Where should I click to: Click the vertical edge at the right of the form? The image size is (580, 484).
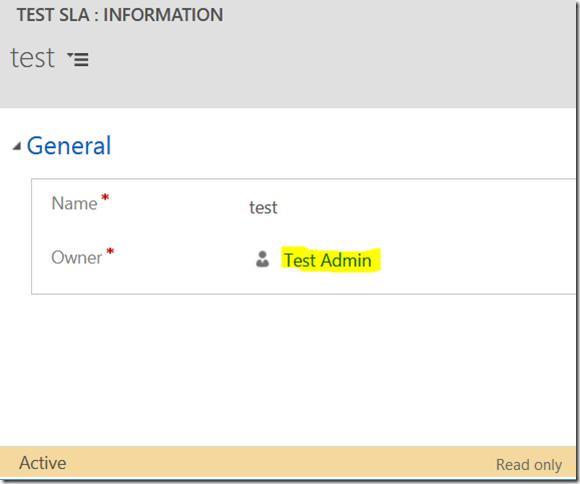577,241
